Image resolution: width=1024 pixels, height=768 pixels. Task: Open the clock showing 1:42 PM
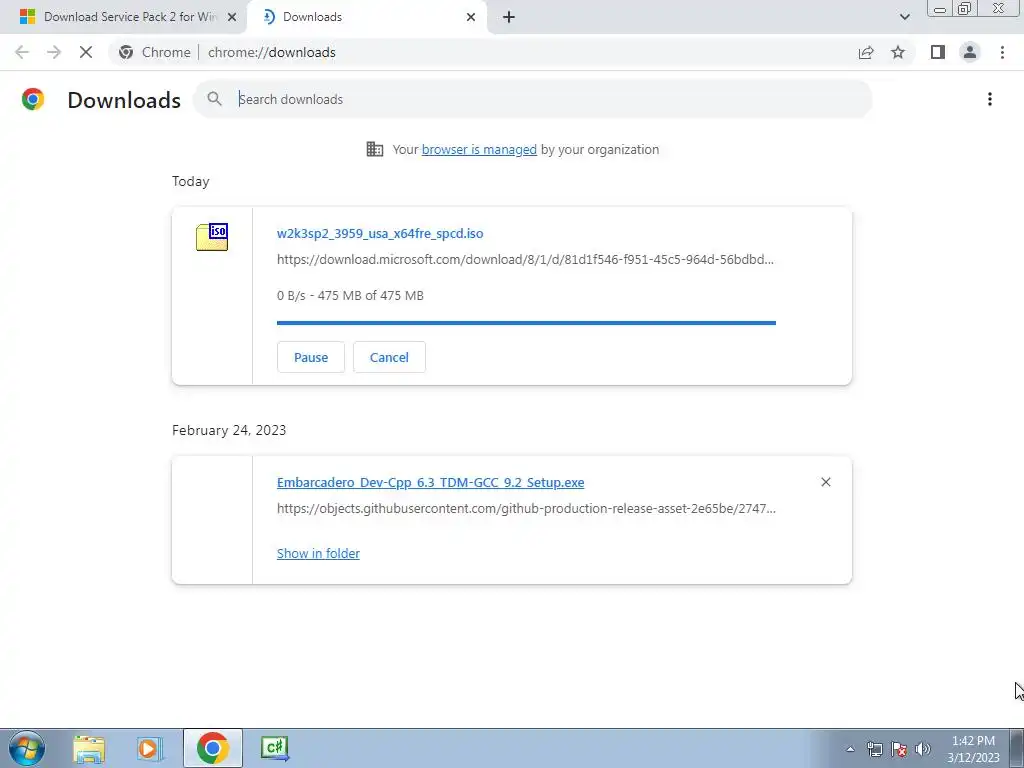point(973,748)
